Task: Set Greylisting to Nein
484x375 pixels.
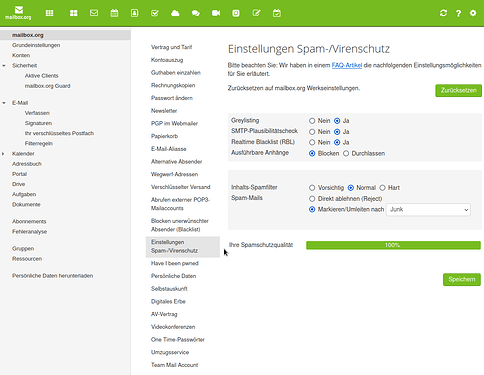Action: 312,121
